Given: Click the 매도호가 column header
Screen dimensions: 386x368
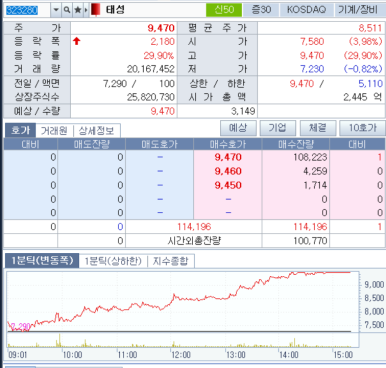Looking at the screenshot, I should pos(159,144).
